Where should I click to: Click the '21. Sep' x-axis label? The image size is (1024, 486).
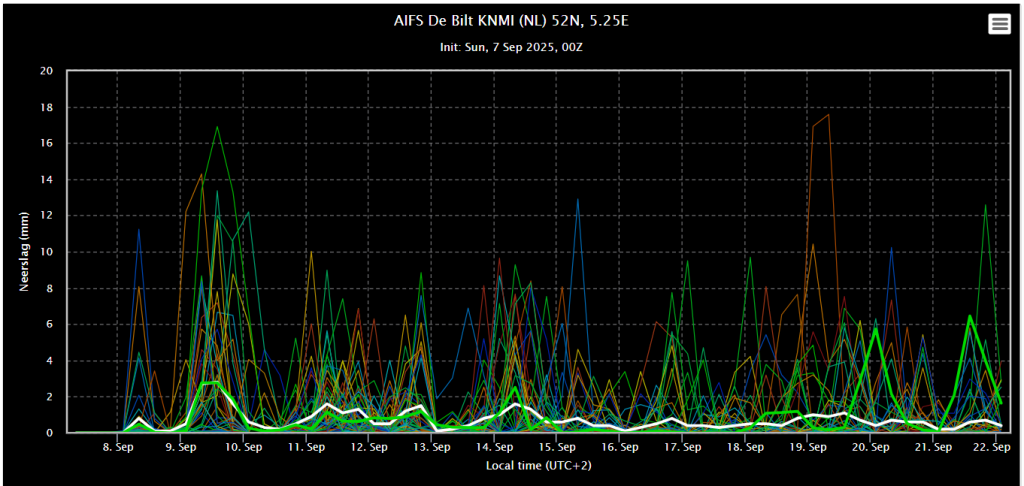pyautogui.click(x=933, y=447)
